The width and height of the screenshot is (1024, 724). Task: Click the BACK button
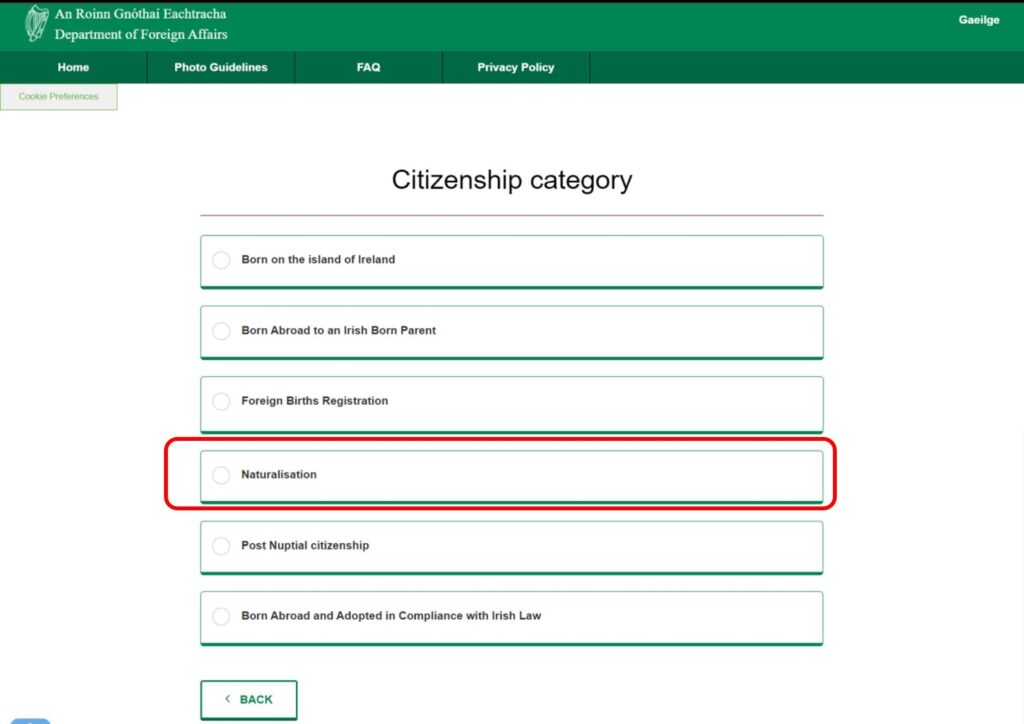point(248,699)
